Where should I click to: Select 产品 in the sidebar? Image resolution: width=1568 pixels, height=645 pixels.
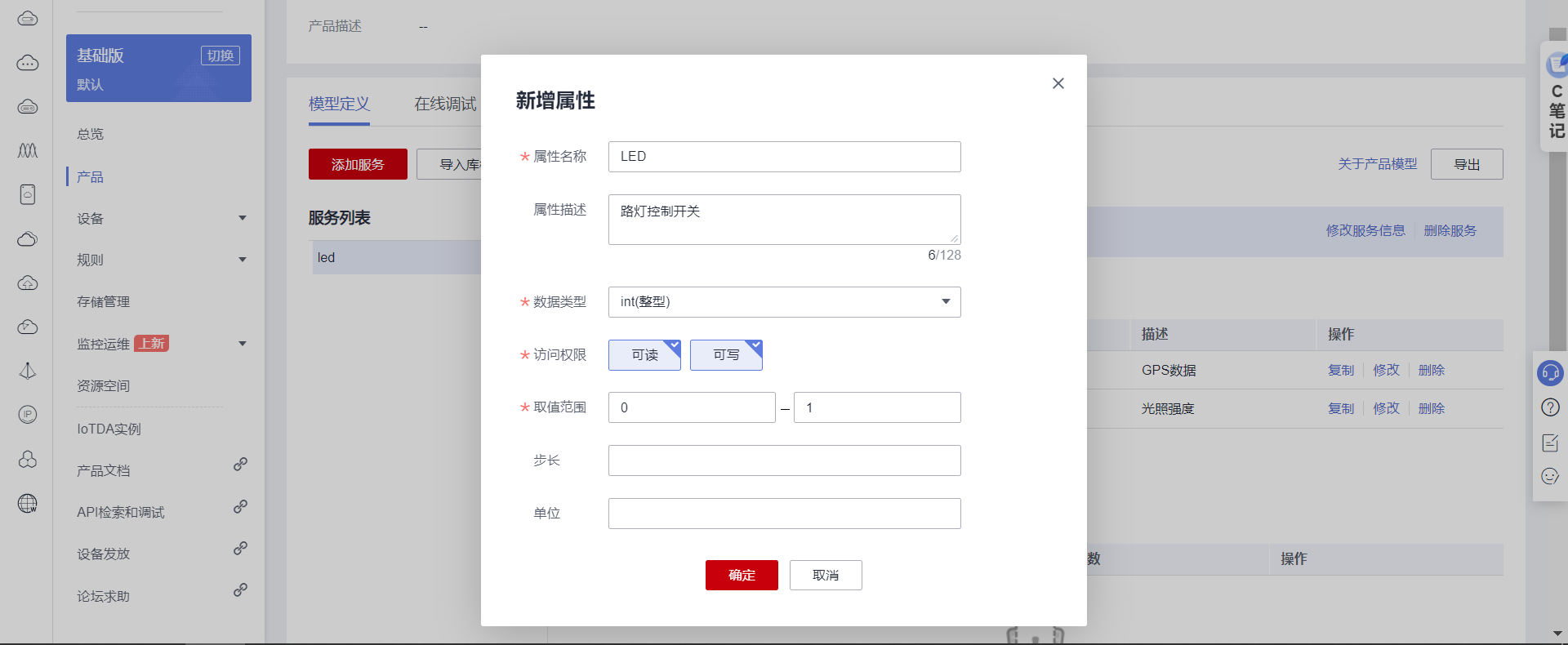(91, 176)
